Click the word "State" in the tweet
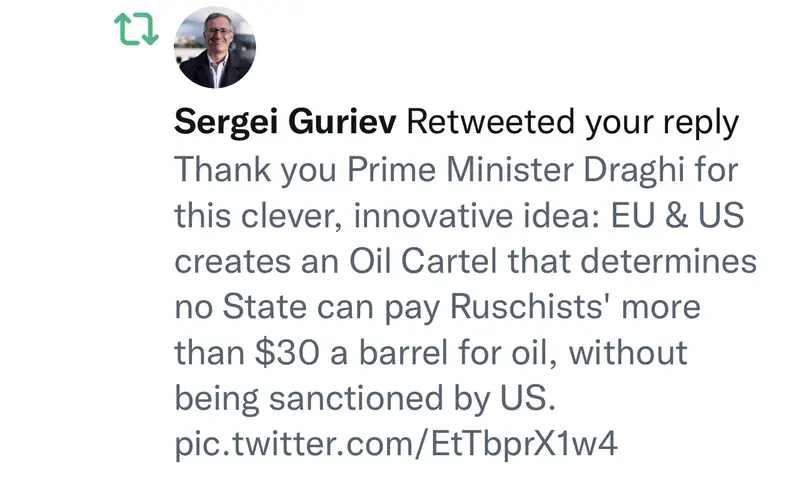Viewport: 800px width, 487px height. [275, 307]
